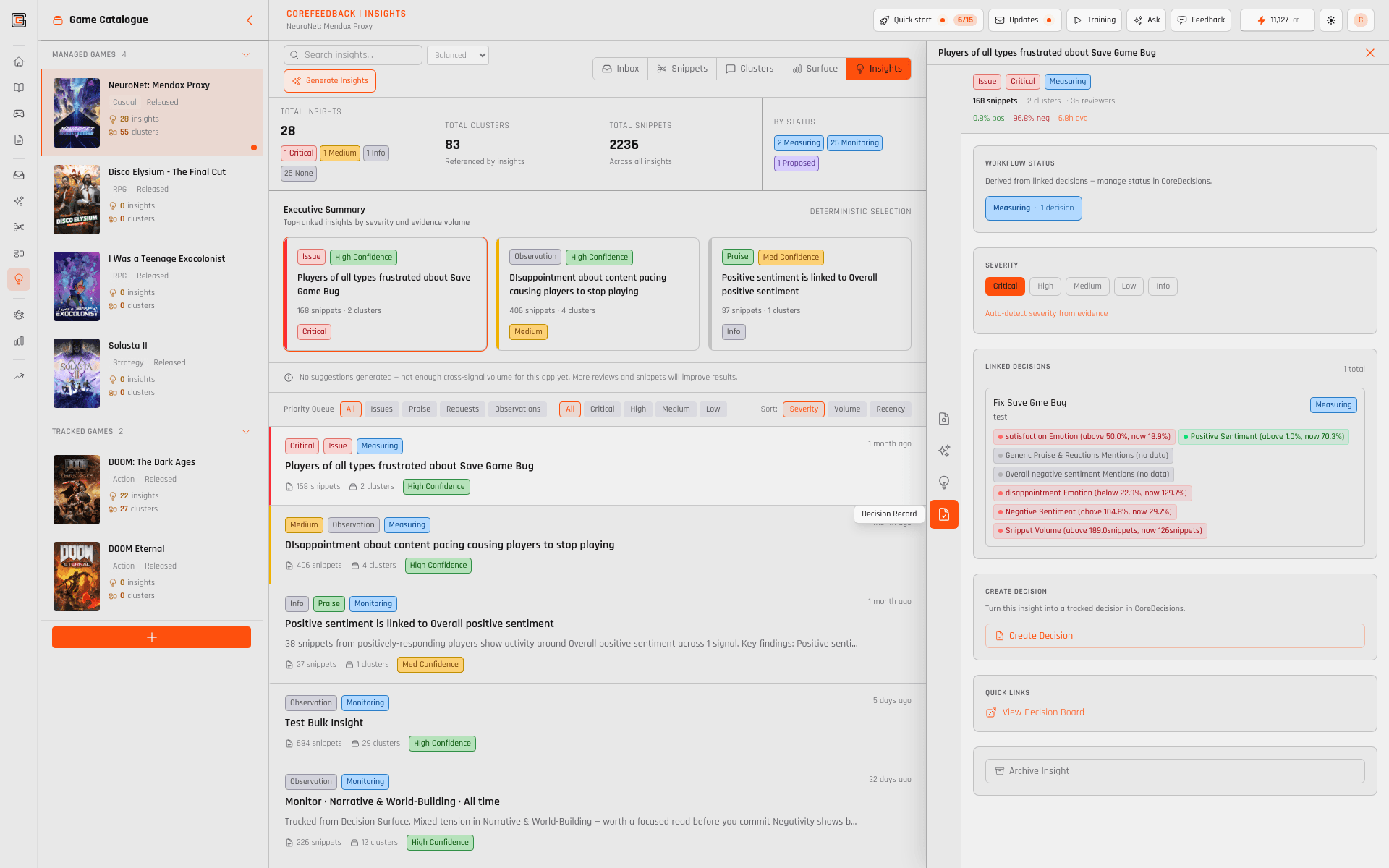
Task: Click the sparkles AI icon on right rail
Action: pos(944,450)
